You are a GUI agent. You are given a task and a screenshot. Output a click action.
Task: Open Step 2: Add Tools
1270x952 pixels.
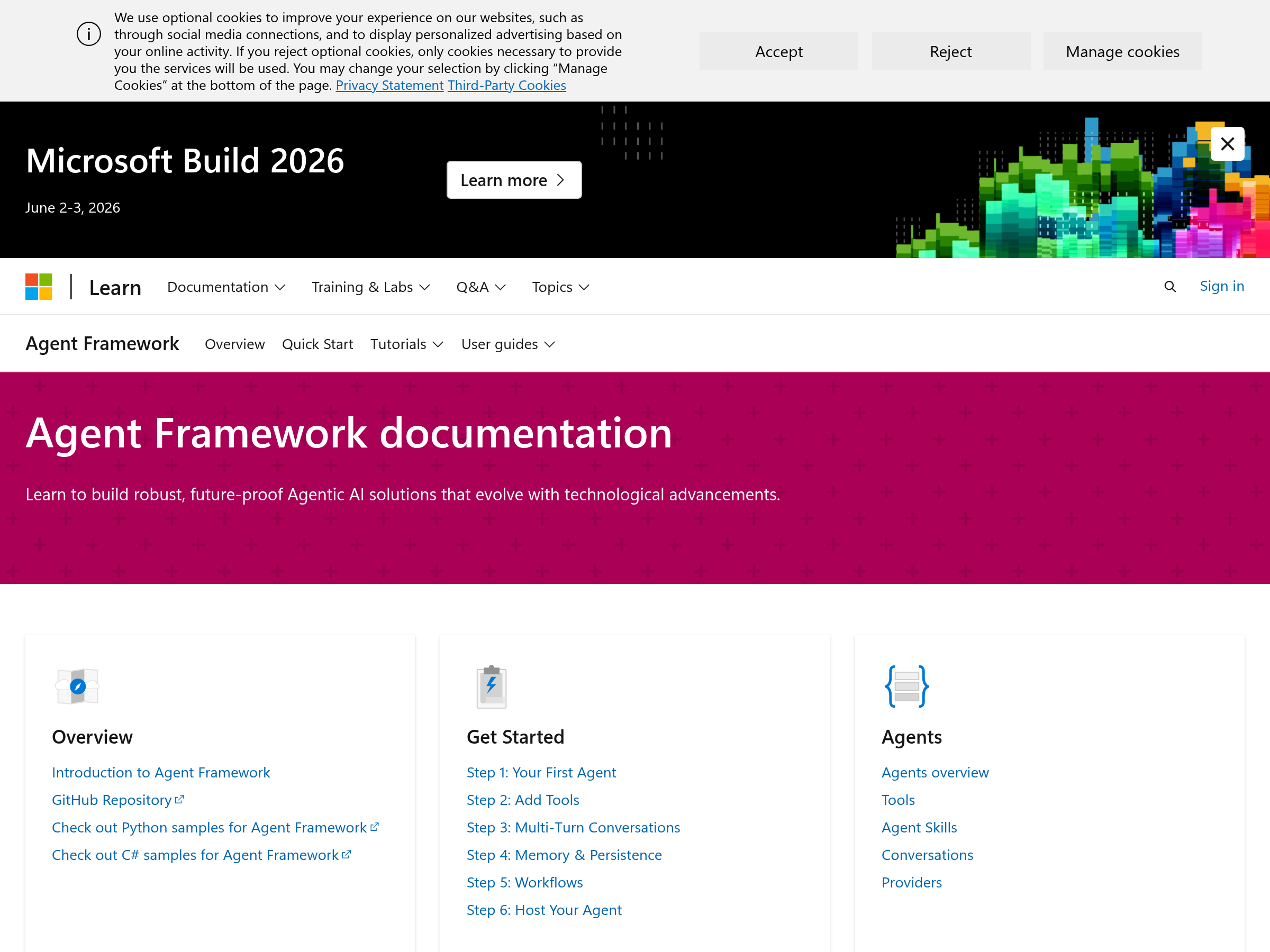pos(523,799)
